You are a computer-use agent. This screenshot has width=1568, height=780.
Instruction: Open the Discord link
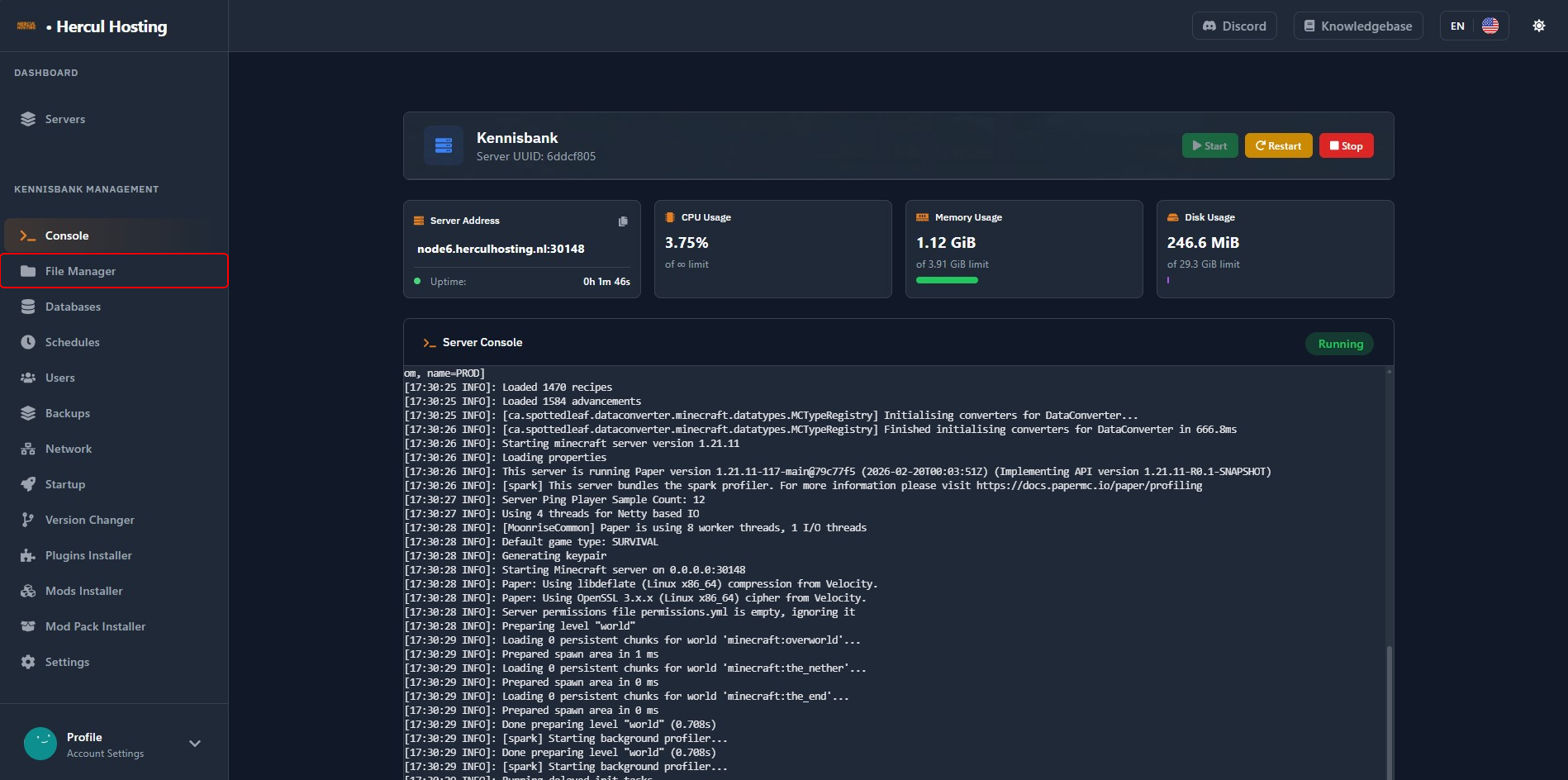coord(1234,26)
